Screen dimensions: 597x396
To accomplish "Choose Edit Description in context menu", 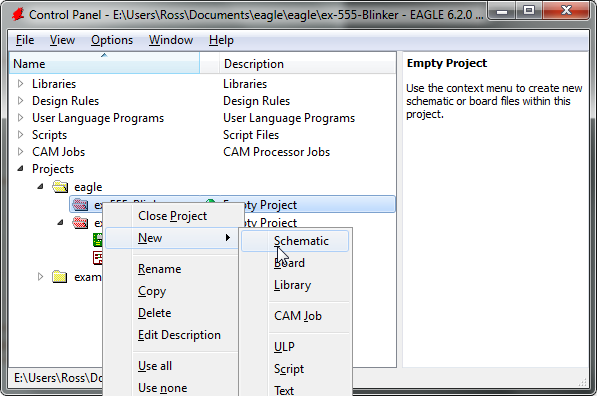I will (x=172, y=335).
